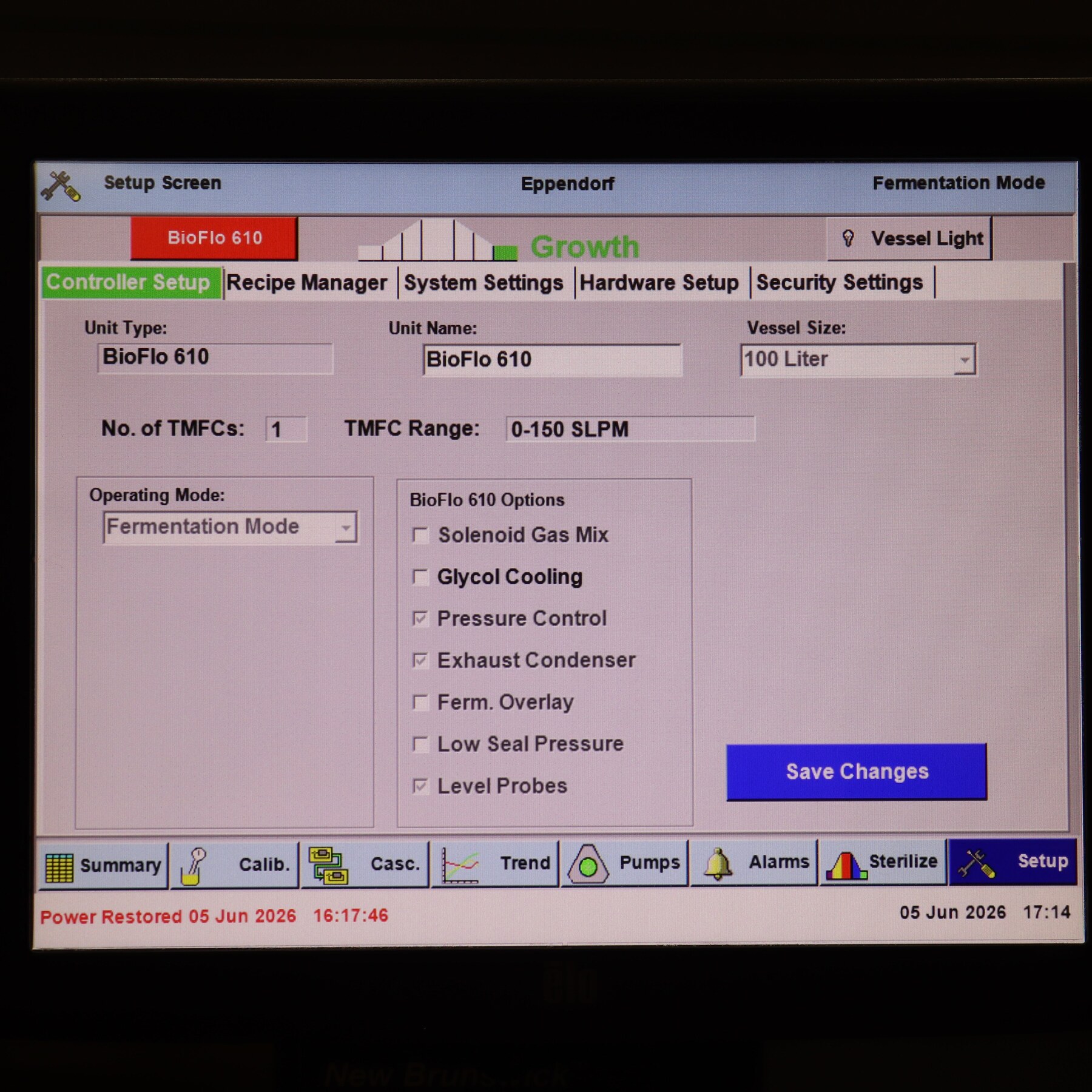Screen dimensions: 1092x1092
Task: Click the Sterilize curve icon
Action: click(846, 866)
